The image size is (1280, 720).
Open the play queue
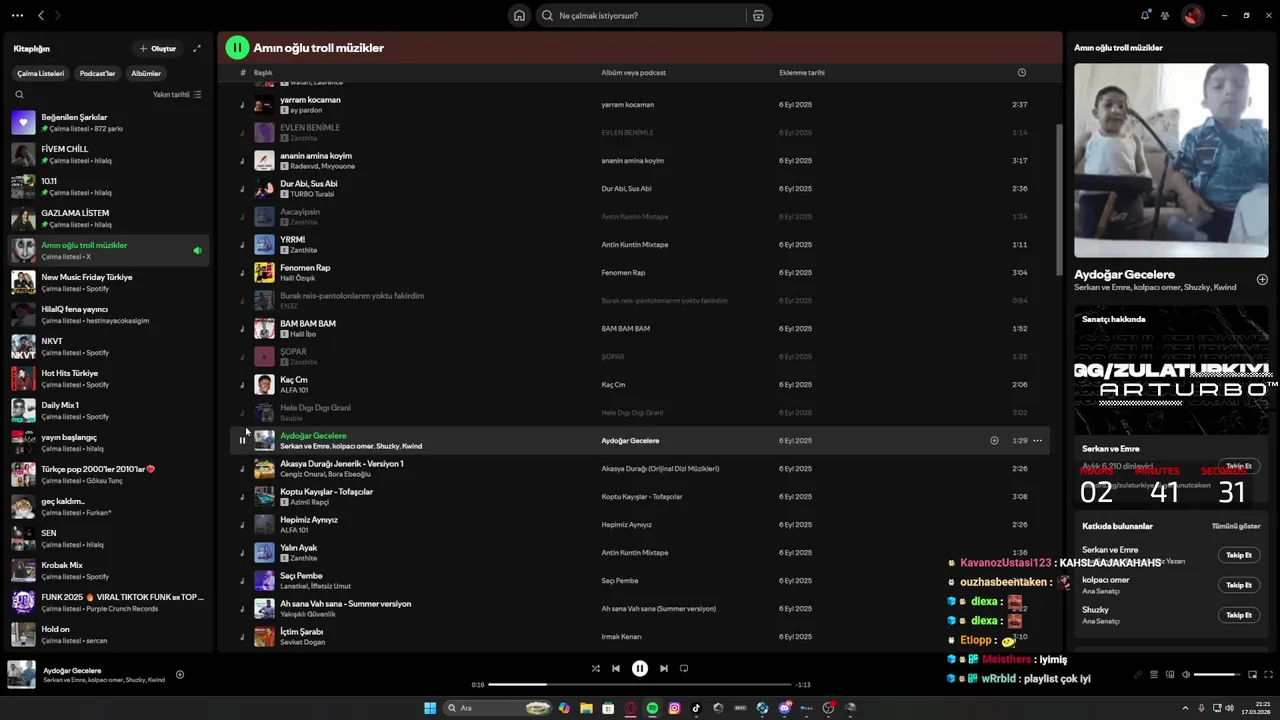(1153, 674)
